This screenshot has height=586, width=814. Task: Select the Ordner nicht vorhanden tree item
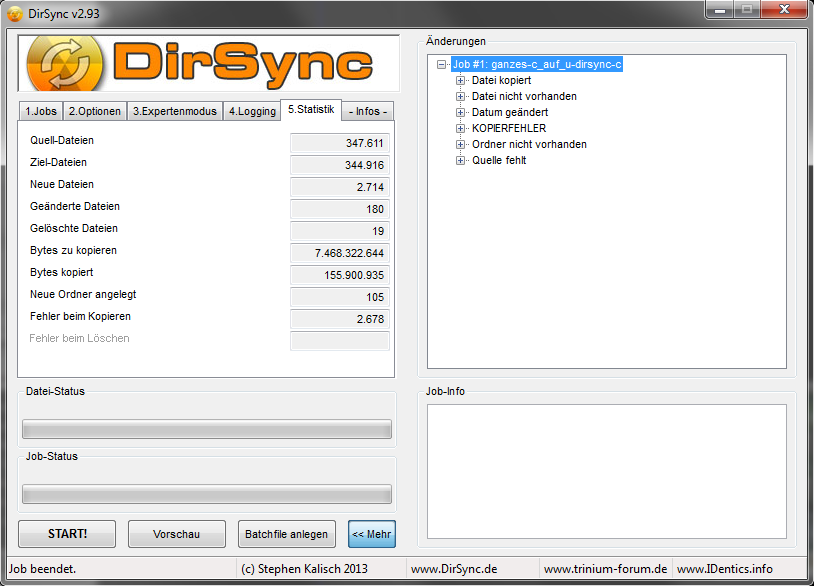pos(529,144)
